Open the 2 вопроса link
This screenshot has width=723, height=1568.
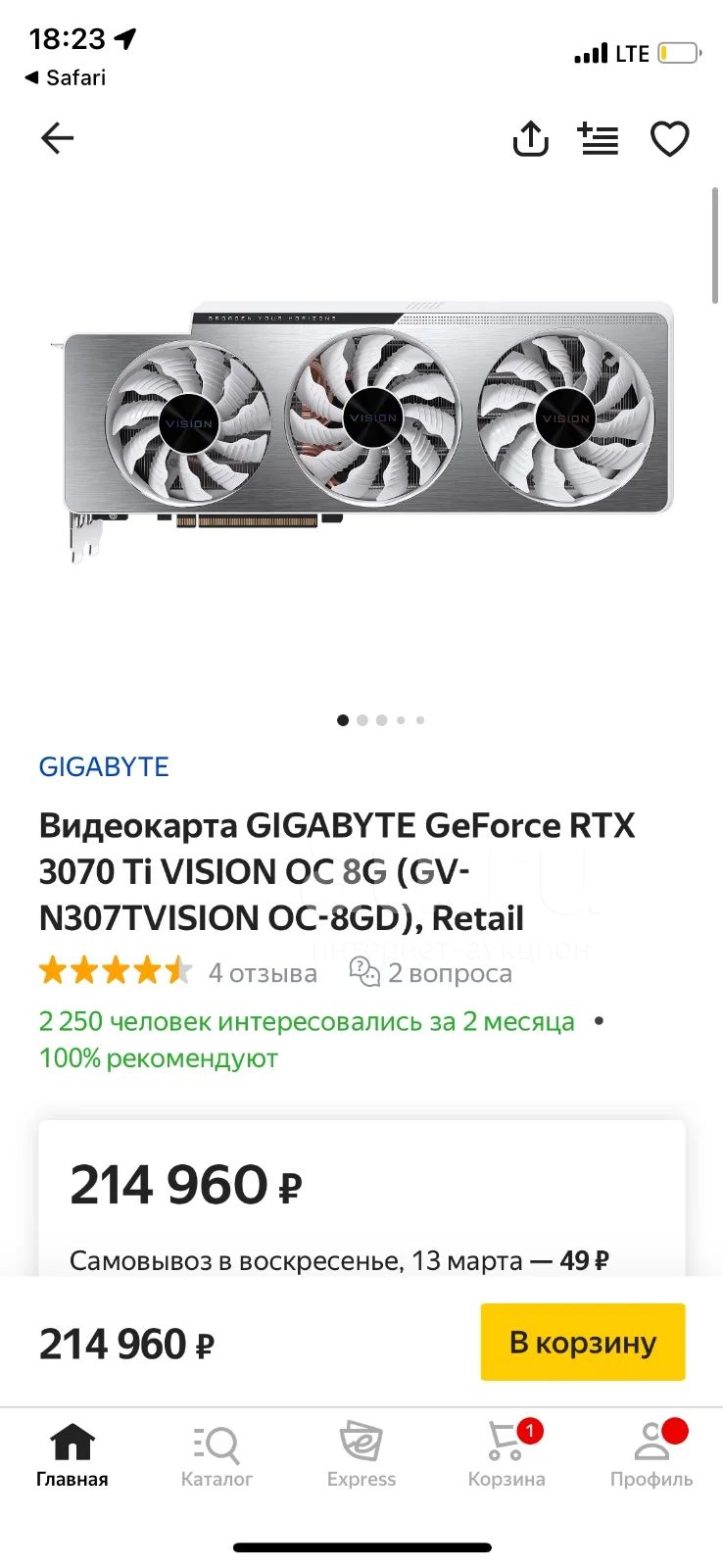450,973
